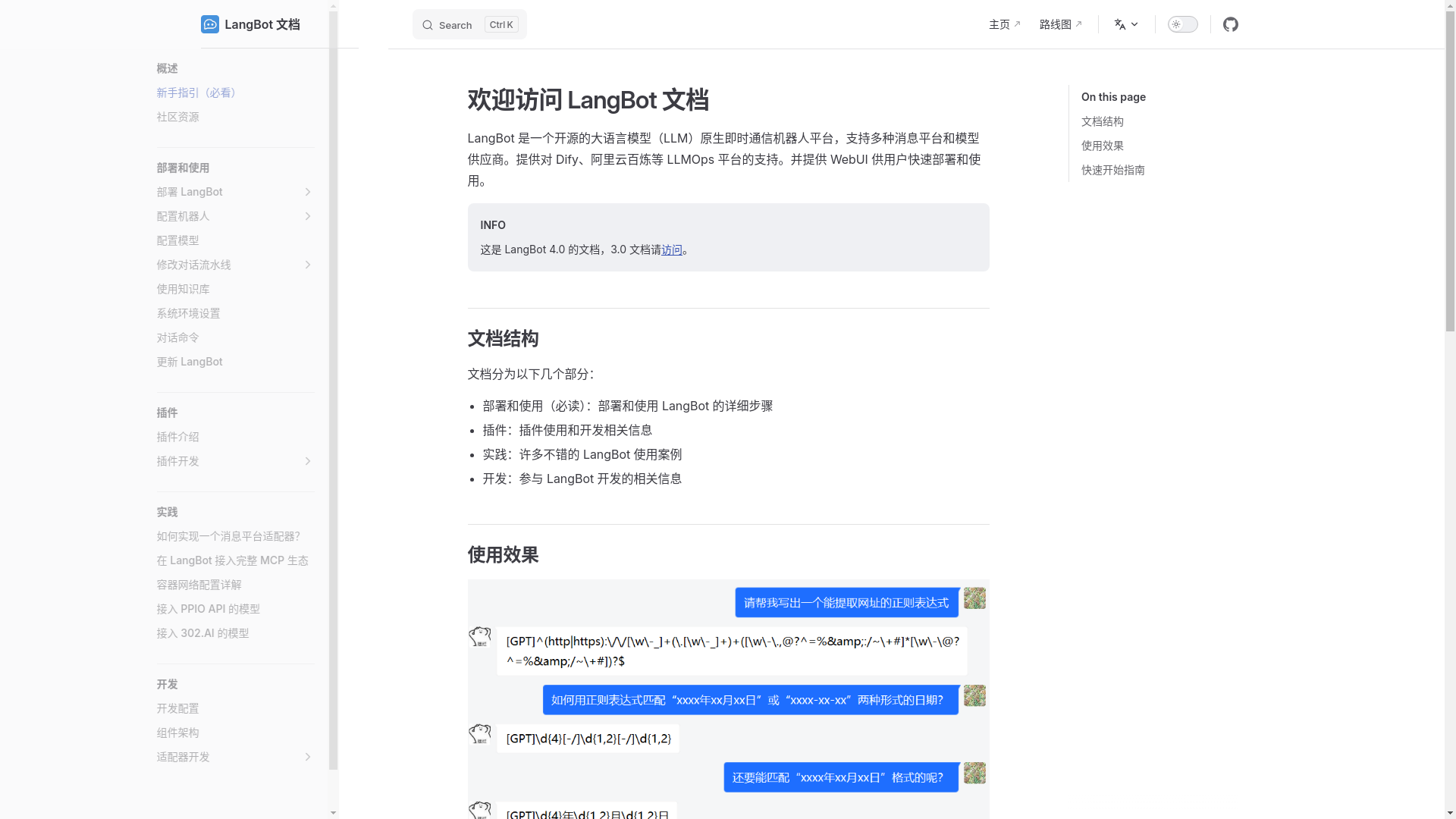Jump to 快速开始指南 in On this page
Viewport: 1456px width, 819px height.
[x=1112, y=170]
